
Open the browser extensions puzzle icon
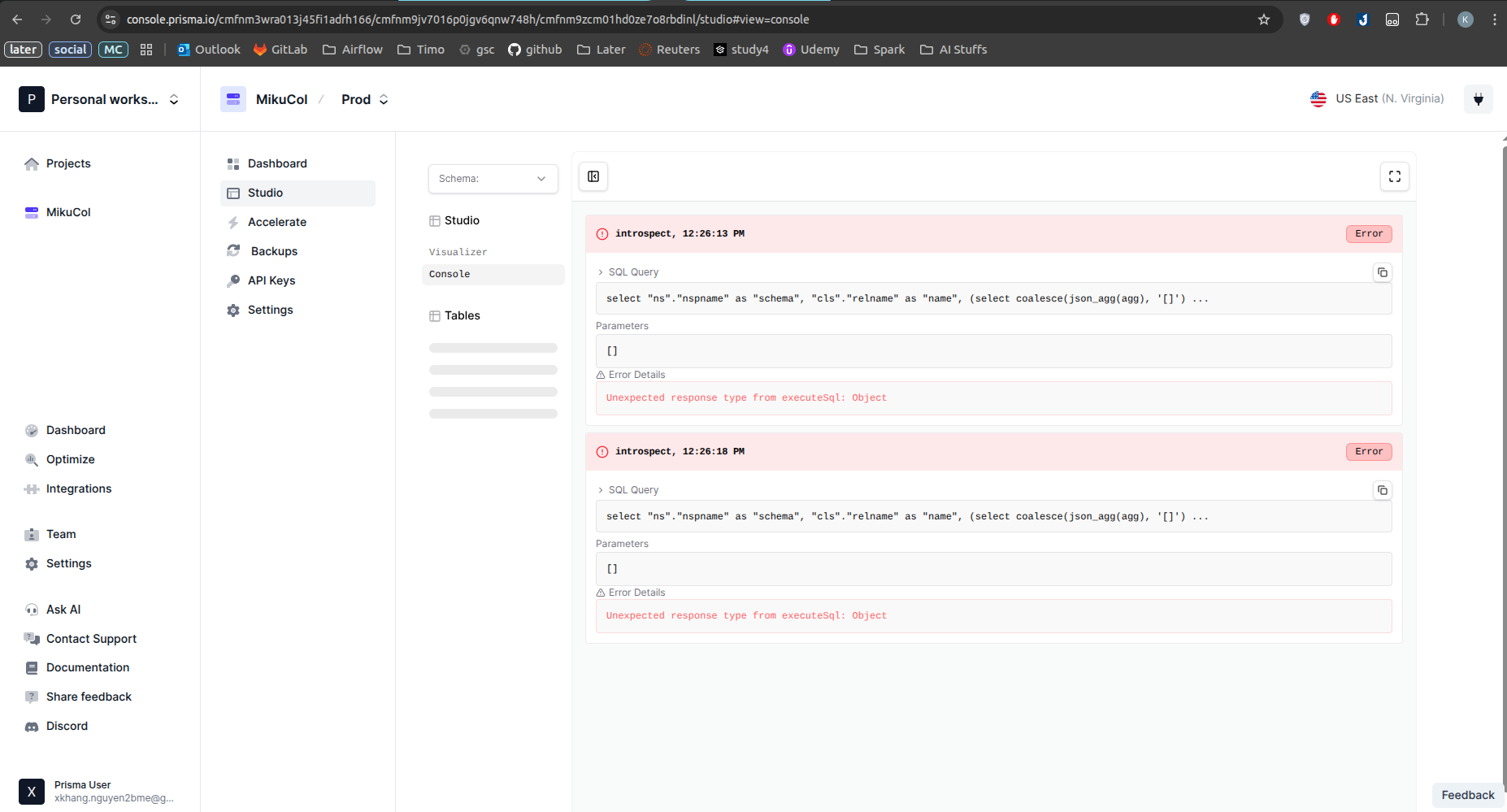pyautogui.click(x=1422, y=20)
